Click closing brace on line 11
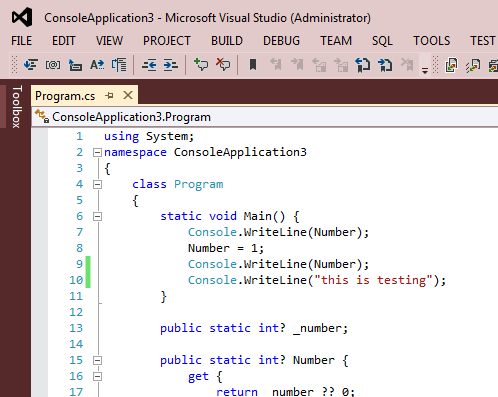This screenshot has height=397, width=498. [163, 296]
